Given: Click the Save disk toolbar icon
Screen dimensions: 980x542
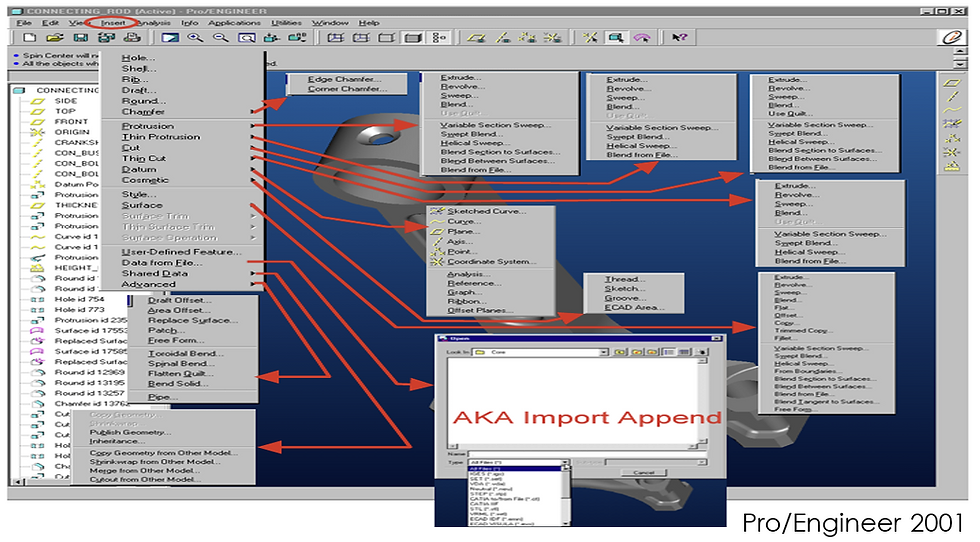Looking at the screenshot, I should click(x=80, y=38).
